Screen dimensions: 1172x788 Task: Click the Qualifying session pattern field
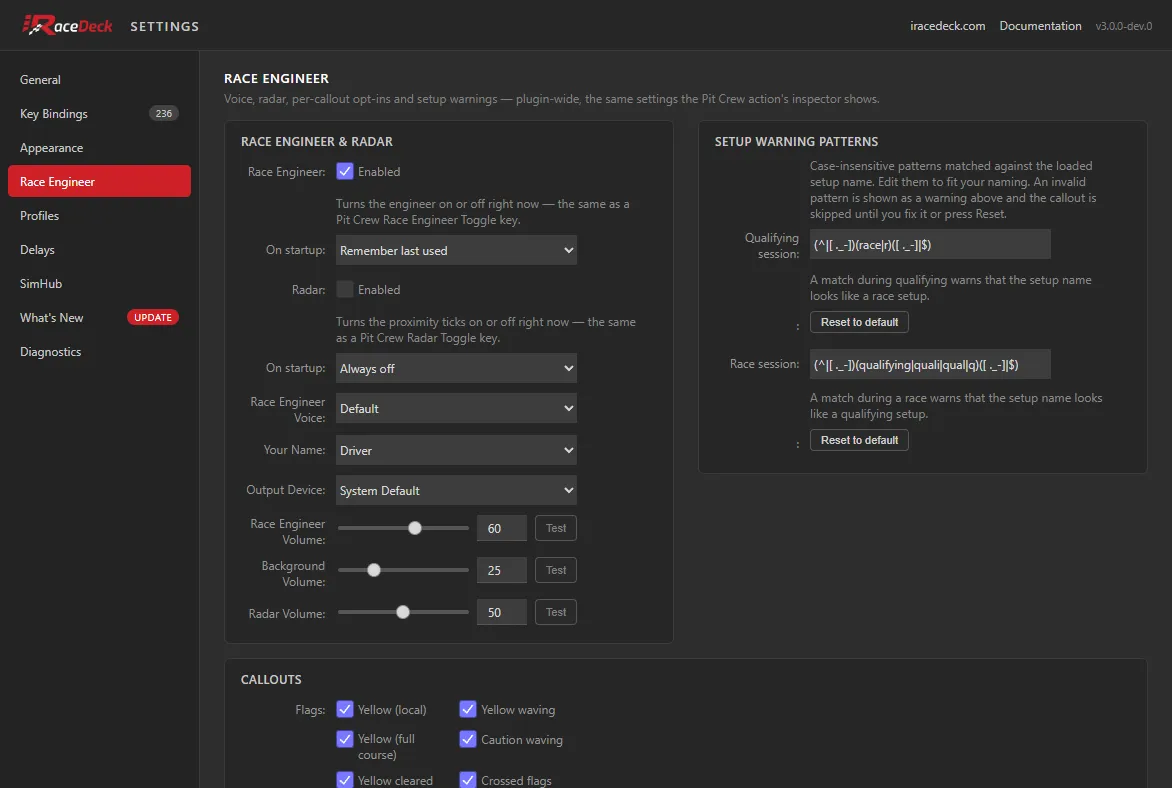930,244
